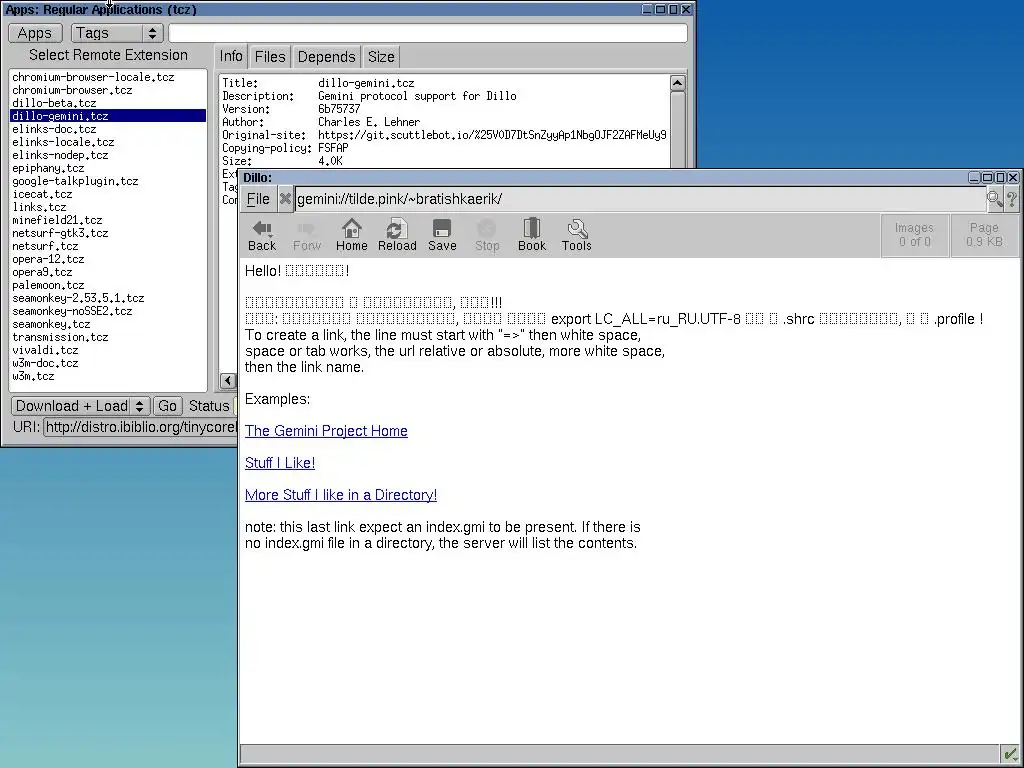Select elinks-nodep.tcz extension

pyautogui.click(x=108, y=155)
